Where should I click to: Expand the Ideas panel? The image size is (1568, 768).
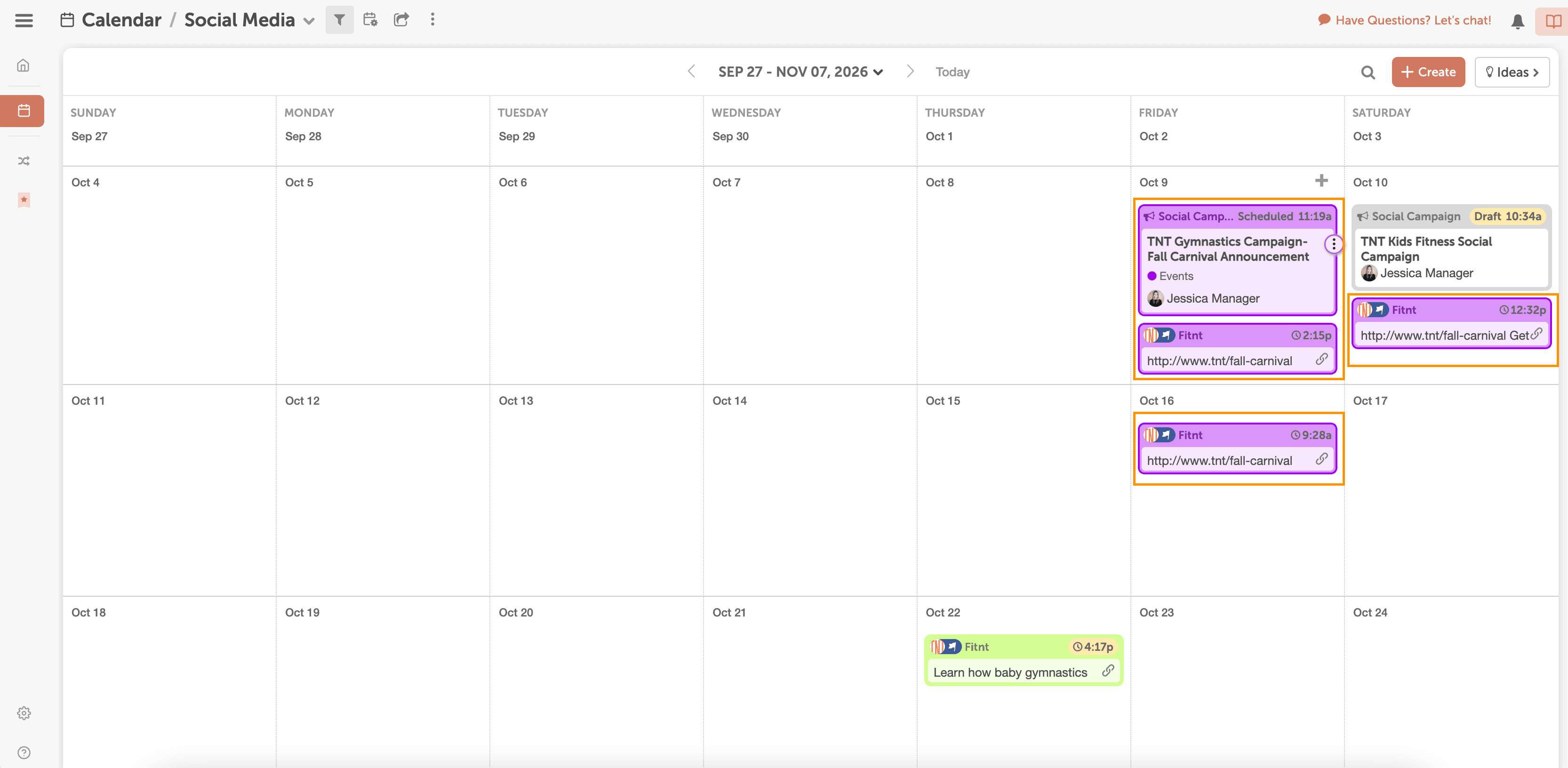coord(1512,72)
